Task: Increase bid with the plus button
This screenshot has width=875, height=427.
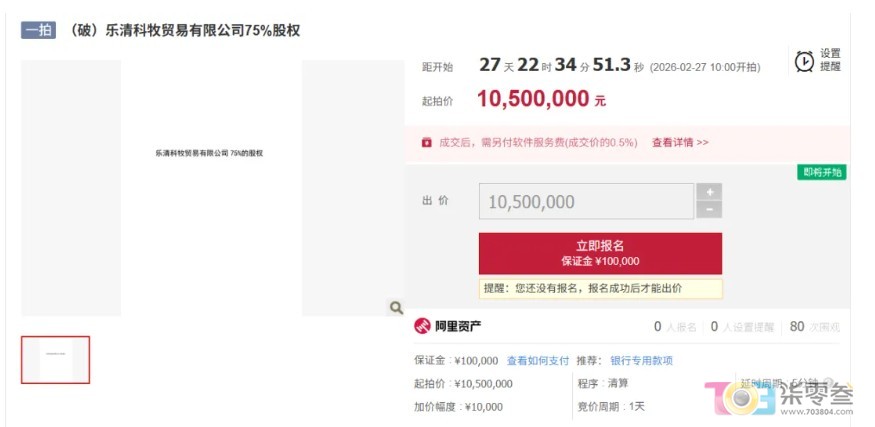Action: [709, 192]
